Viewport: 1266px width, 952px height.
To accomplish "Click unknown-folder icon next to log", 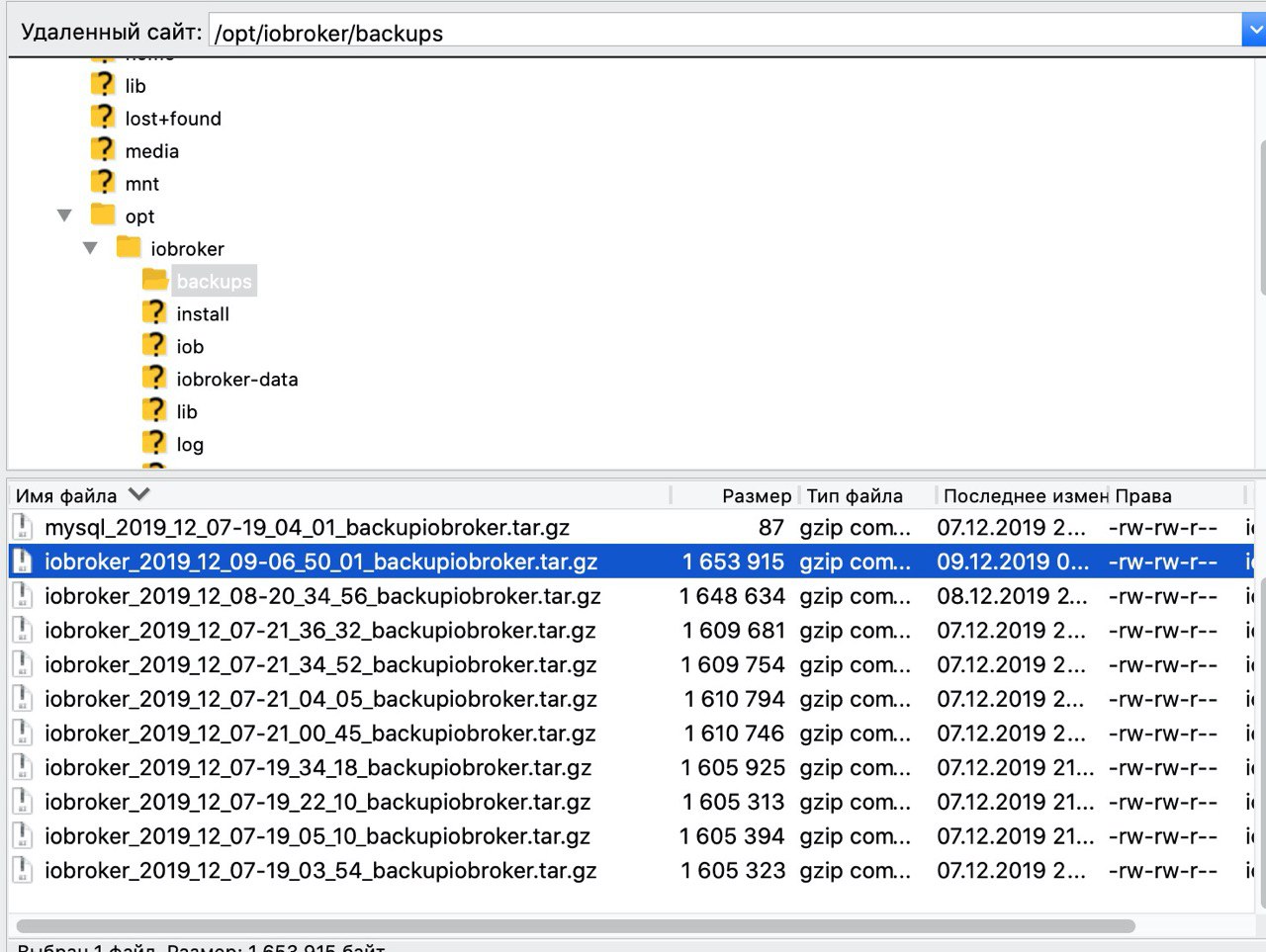I will click(x=154, y=442).
